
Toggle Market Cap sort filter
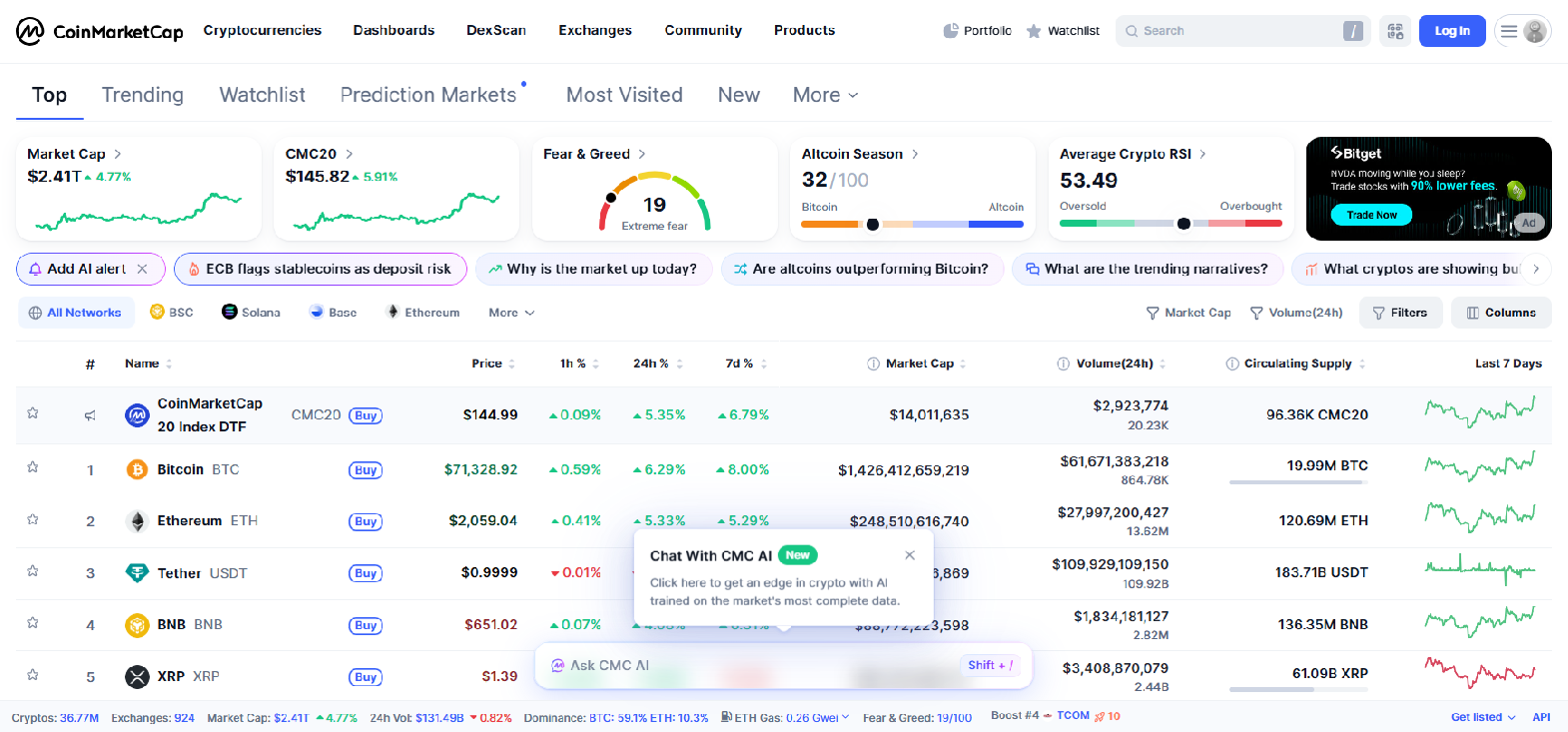(x=1187, y=313)
